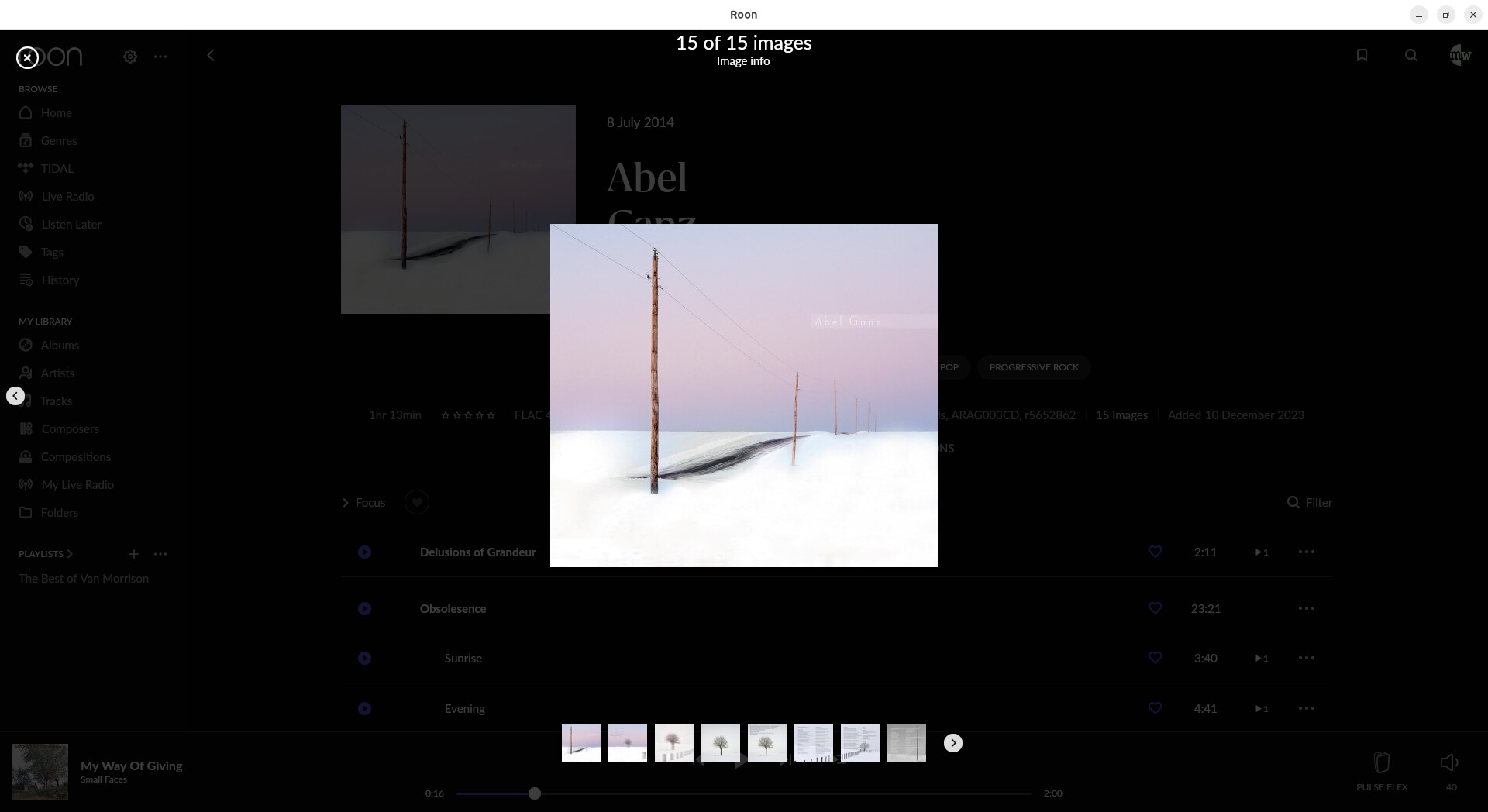Screen dimensions: 1488x812
Task: Select the bare tree thumbnail, third in strip
Action: (673, 743)
